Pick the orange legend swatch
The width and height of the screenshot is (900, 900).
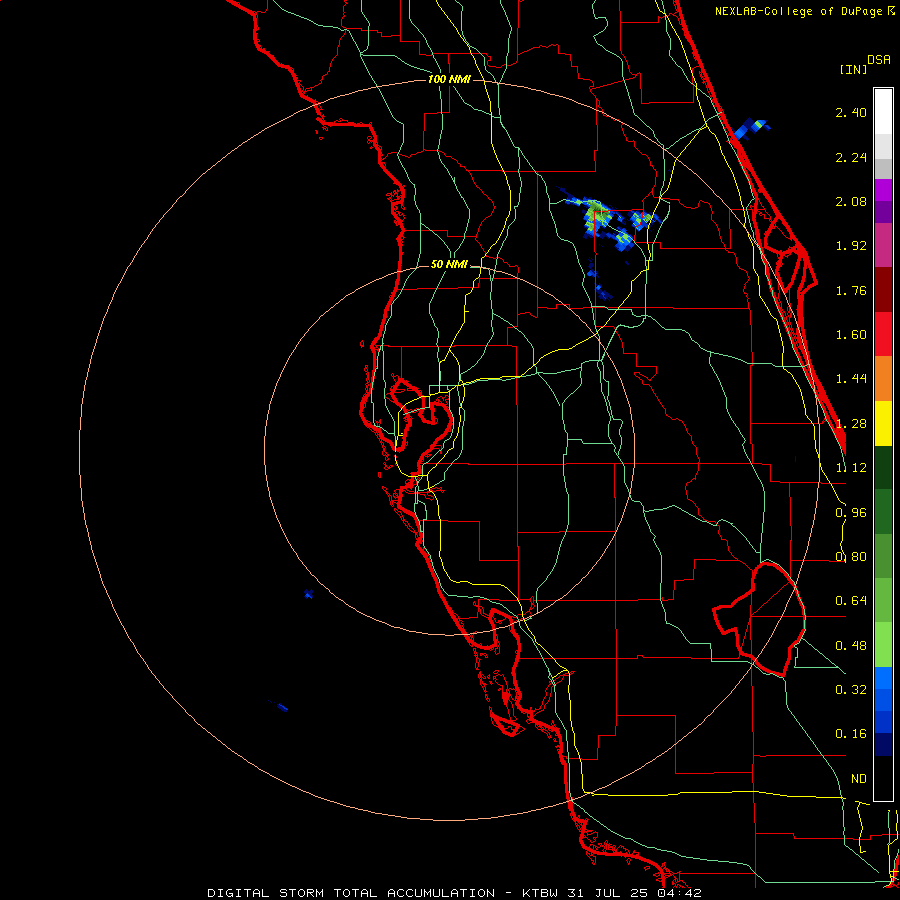(883, 379)
